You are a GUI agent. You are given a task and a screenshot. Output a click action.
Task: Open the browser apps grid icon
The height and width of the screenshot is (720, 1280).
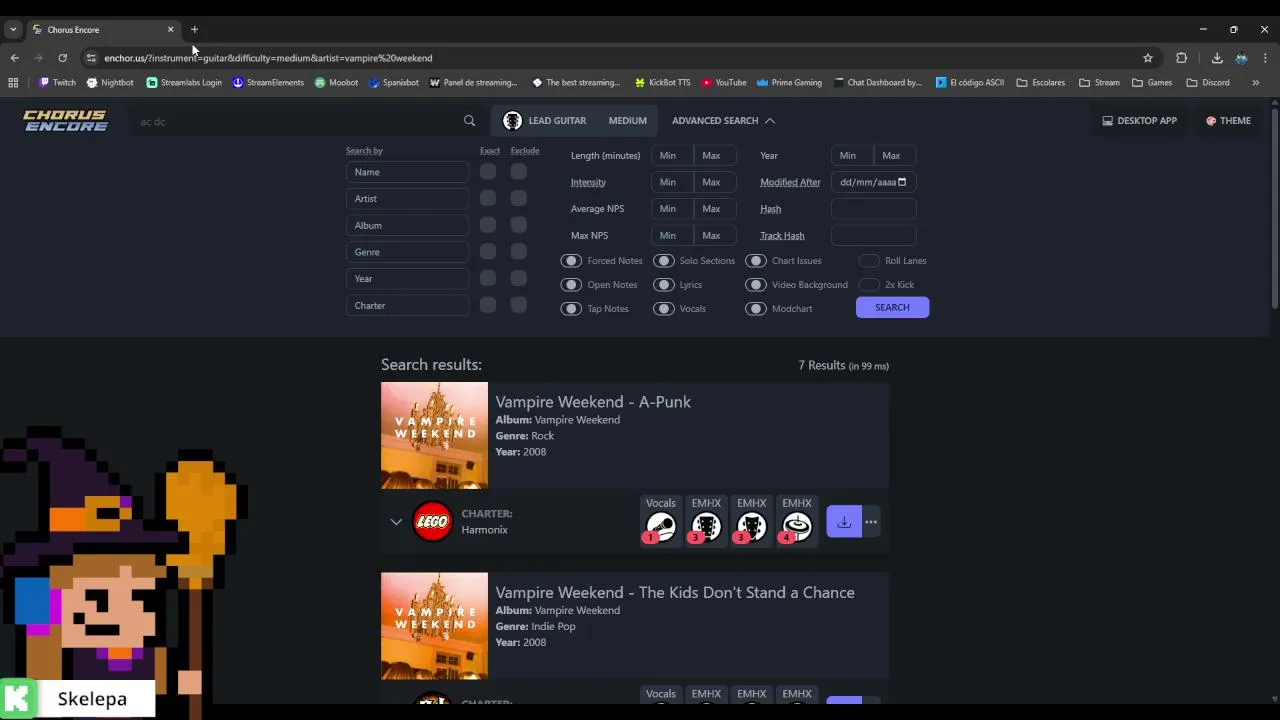(13, 83)
